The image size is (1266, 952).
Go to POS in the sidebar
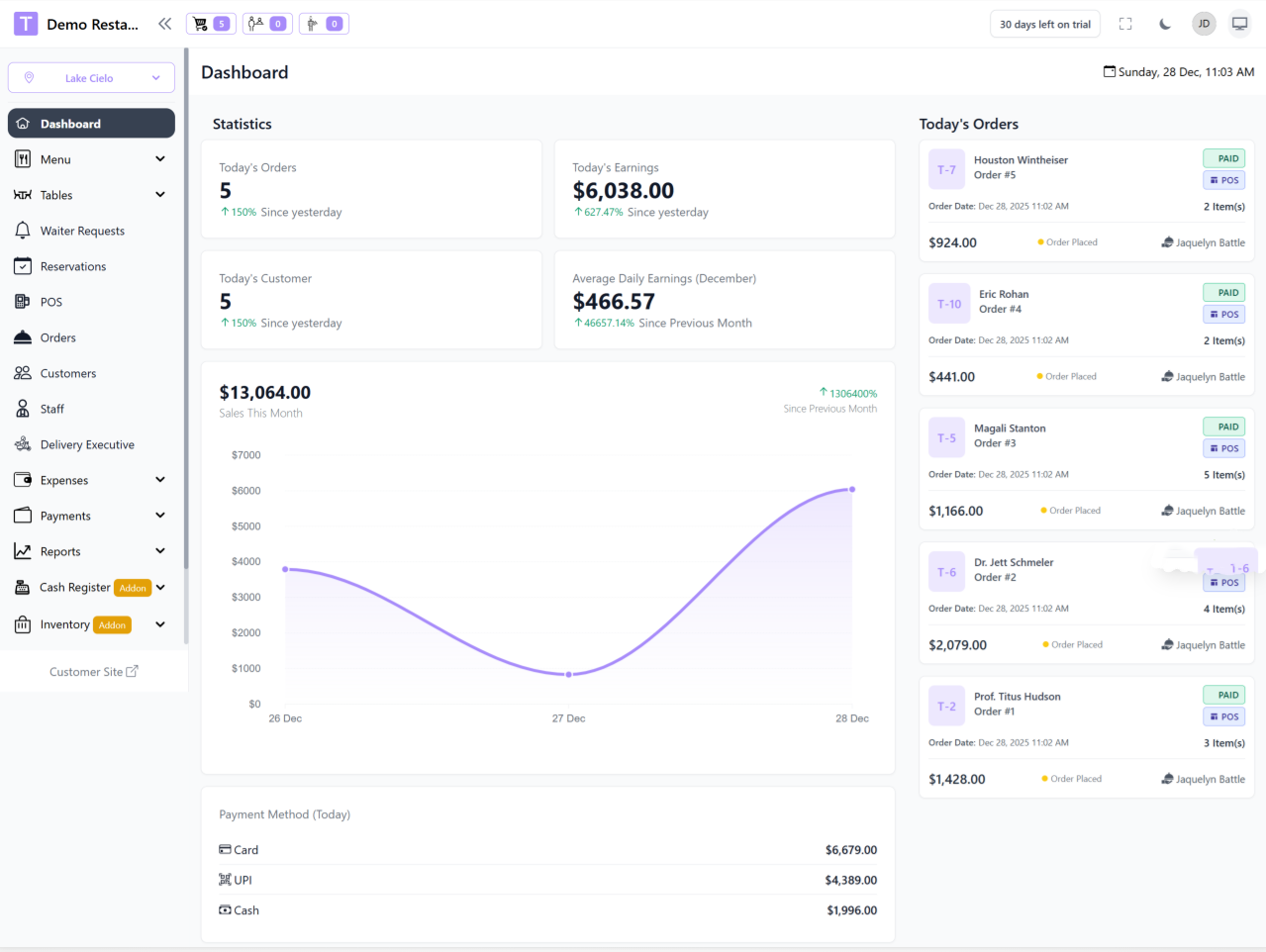51,302
